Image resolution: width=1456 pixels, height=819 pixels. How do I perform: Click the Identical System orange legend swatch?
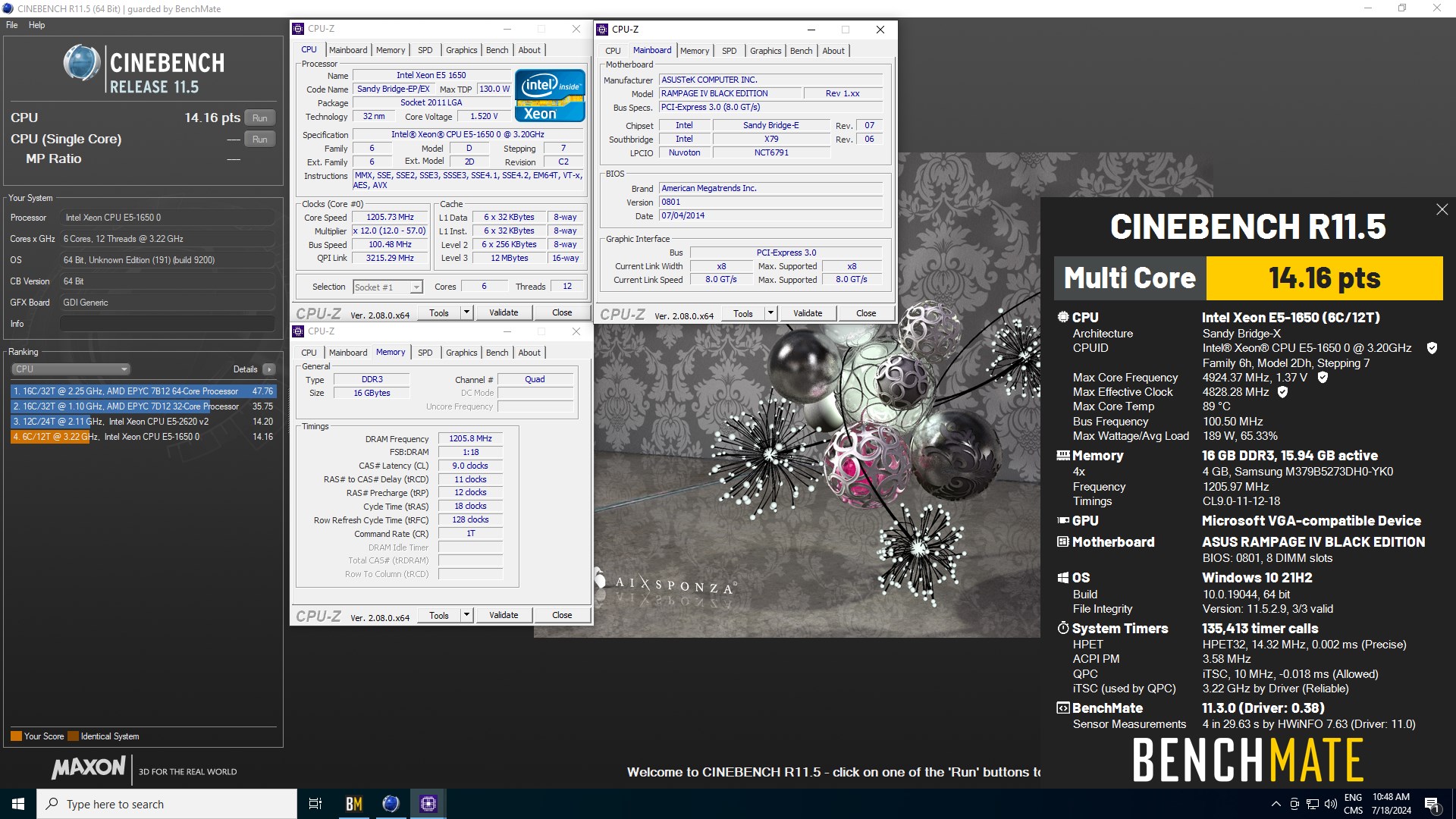click(73, 736)
